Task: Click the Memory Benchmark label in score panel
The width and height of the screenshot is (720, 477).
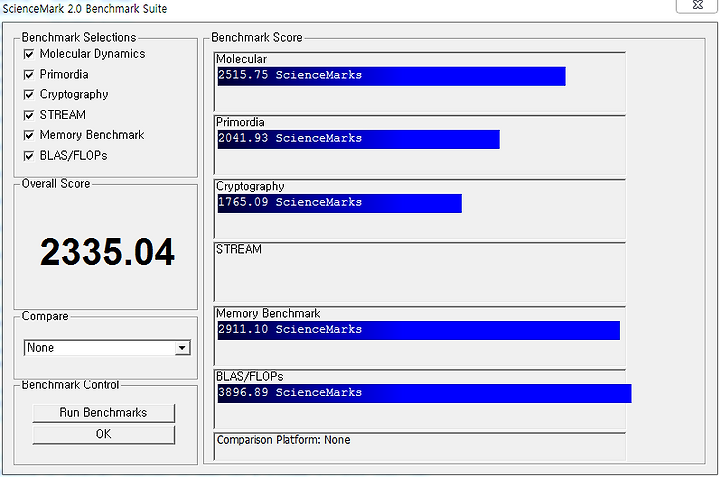Action: click(268, 314)
